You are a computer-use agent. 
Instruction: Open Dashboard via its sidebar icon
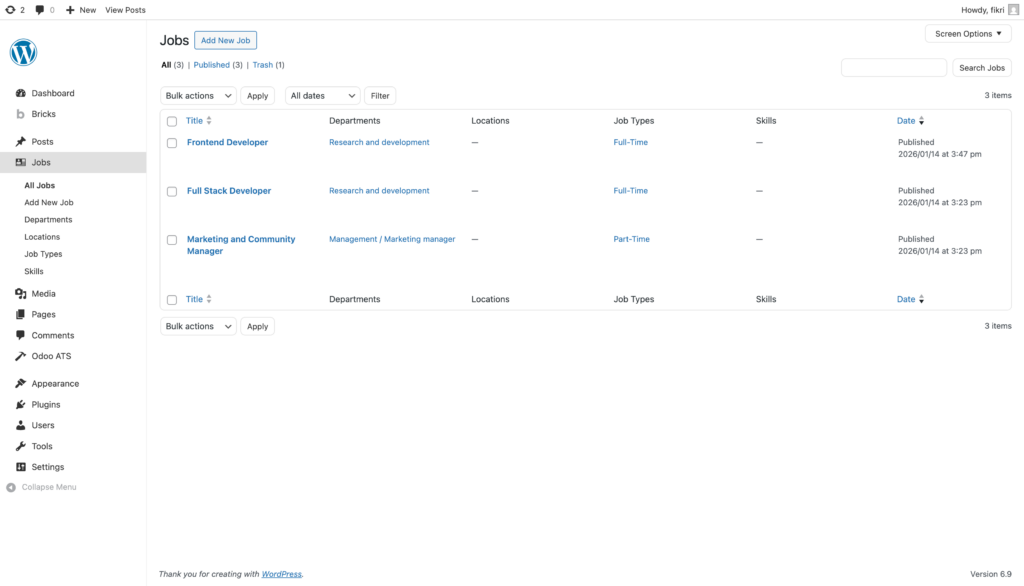[21, 93]
